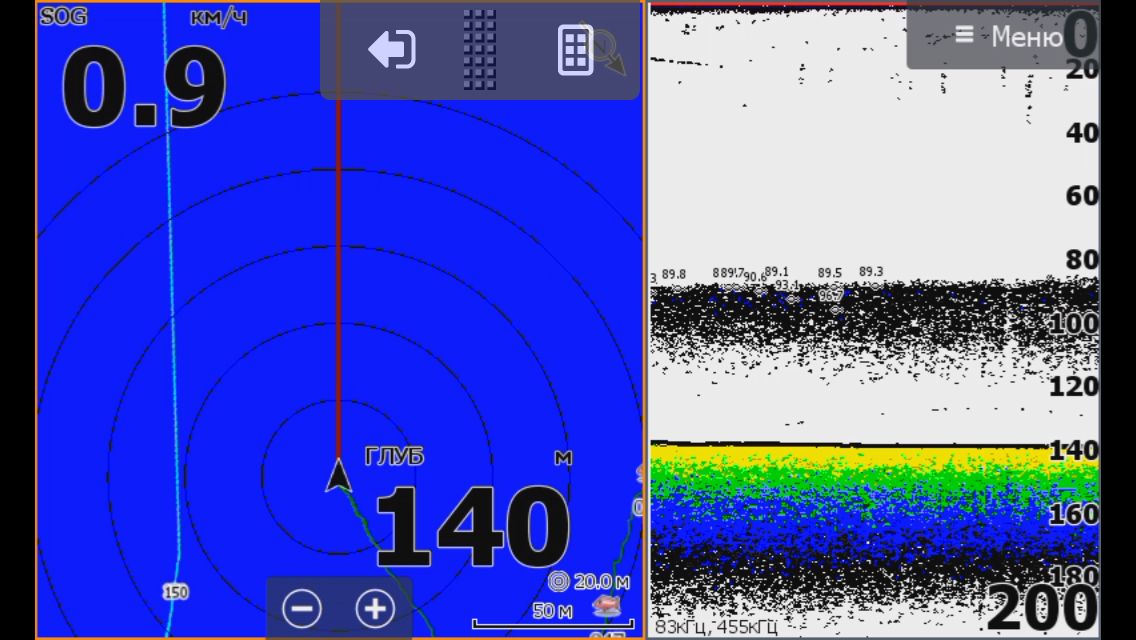
Task: Tap the км/ч units label
Action: pyautogui.click(x=219, y=17)
